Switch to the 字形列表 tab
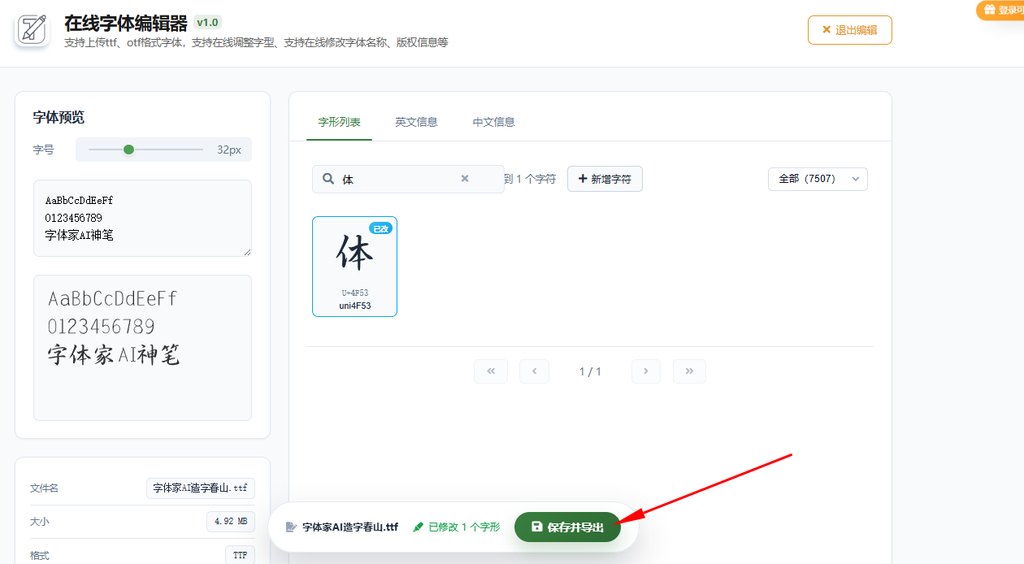 point(339,122)
